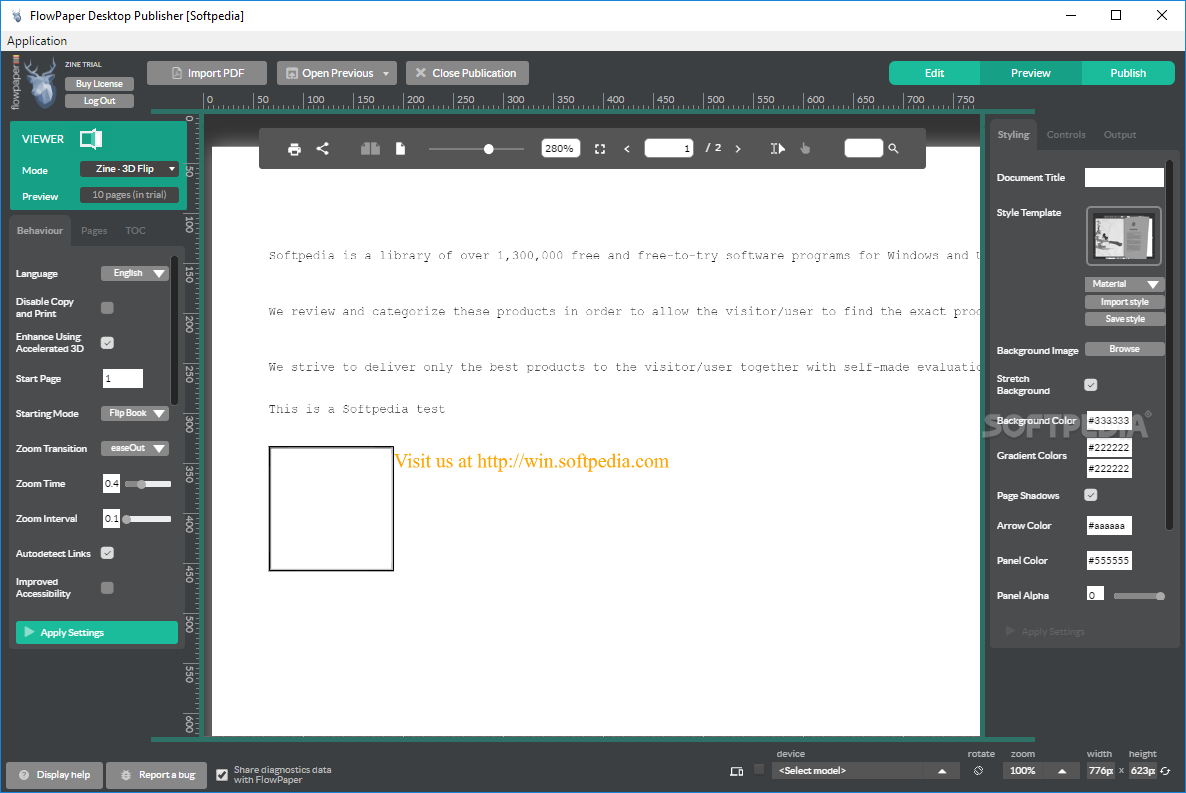Viewport: 1186px width, 793px height.
Task: Switch to two-page view icon
Action: click(x=371, y=148)
